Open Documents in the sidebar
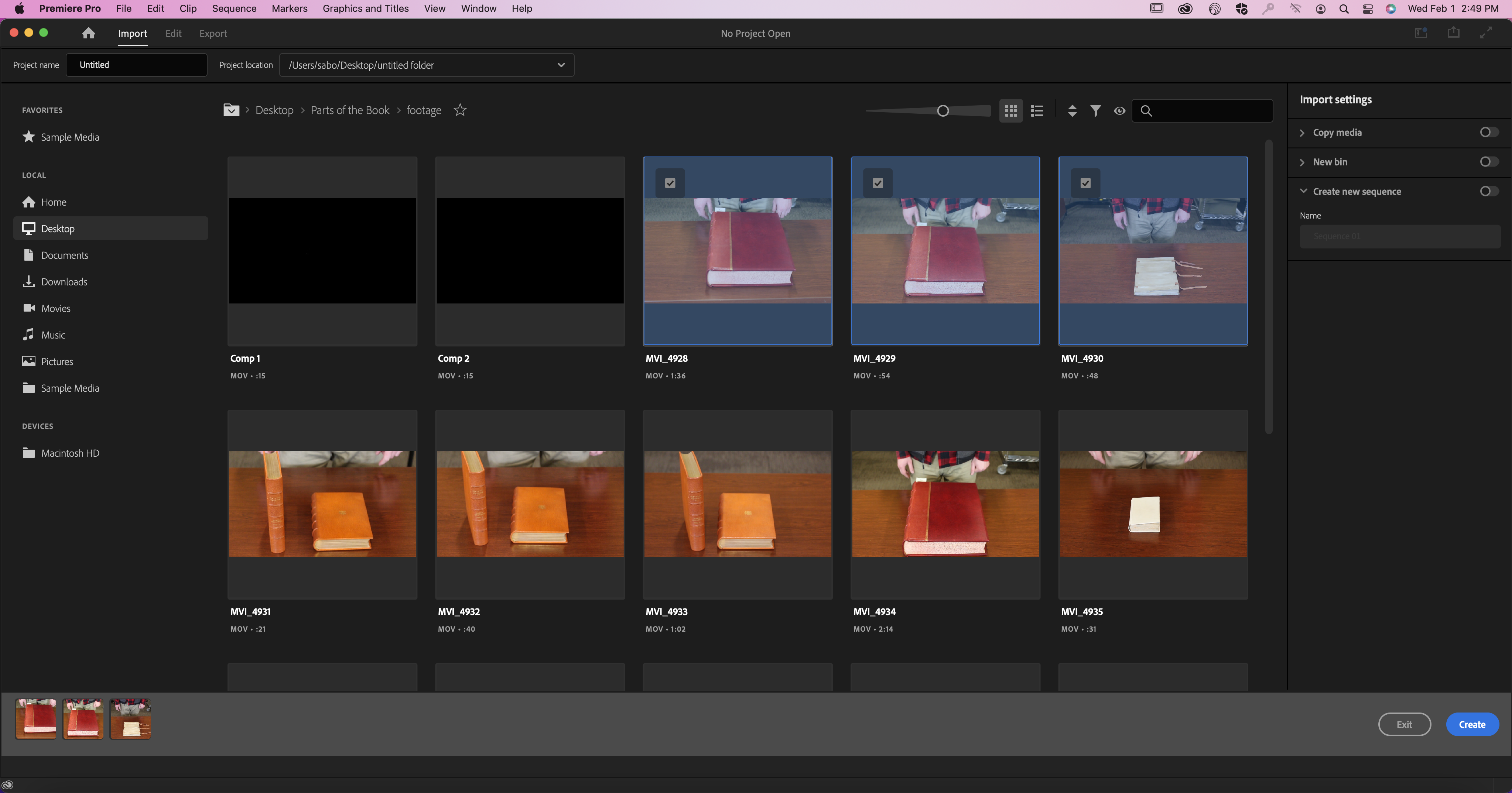1512x793 pixels. click(55, 255)
